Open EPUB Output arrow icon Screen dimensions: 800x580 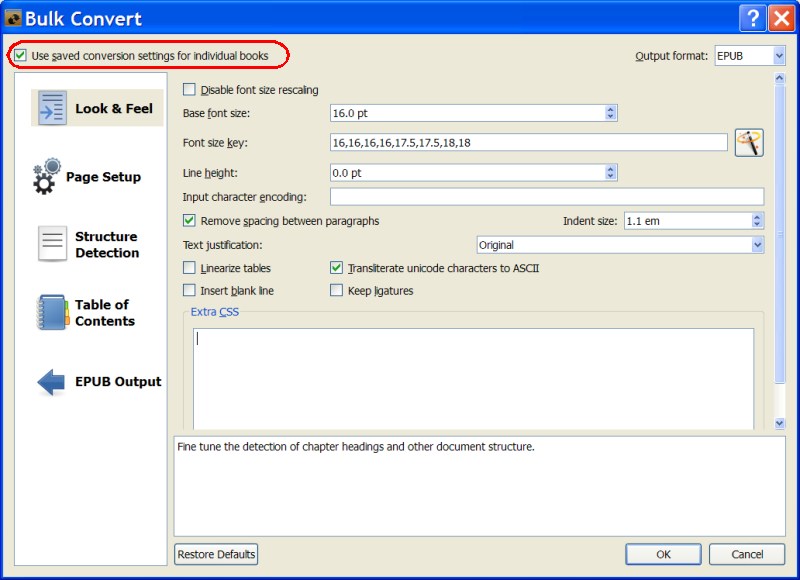(x=51, y=382)
